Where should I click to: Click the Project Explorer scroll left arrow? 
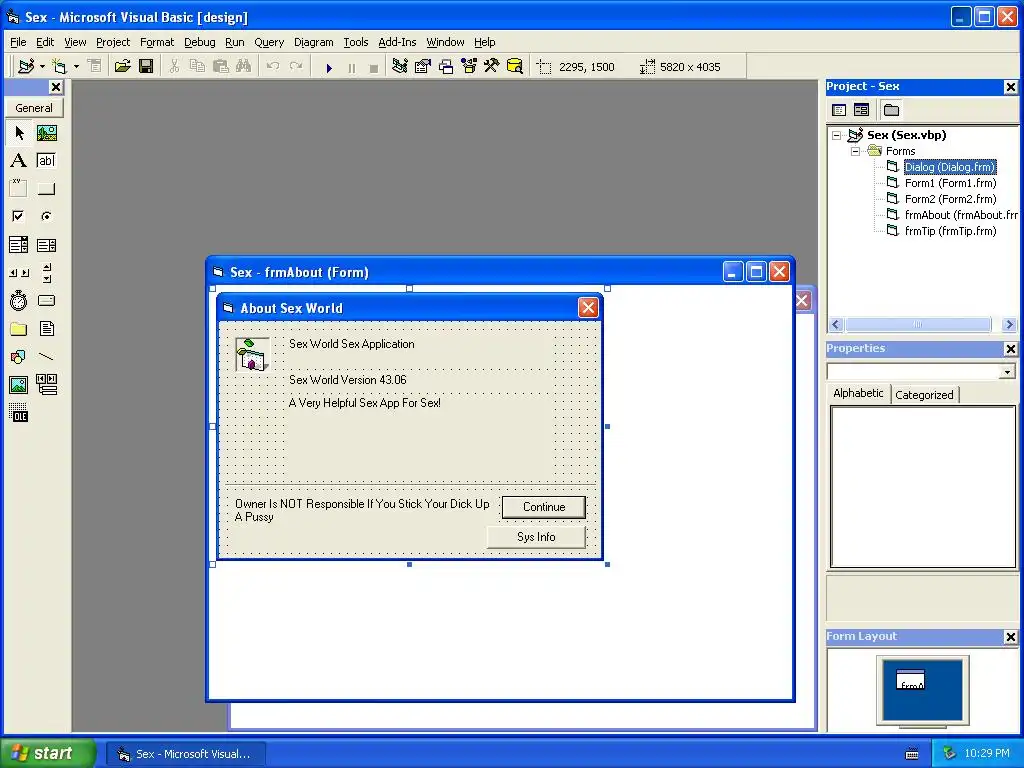[836, 324]
